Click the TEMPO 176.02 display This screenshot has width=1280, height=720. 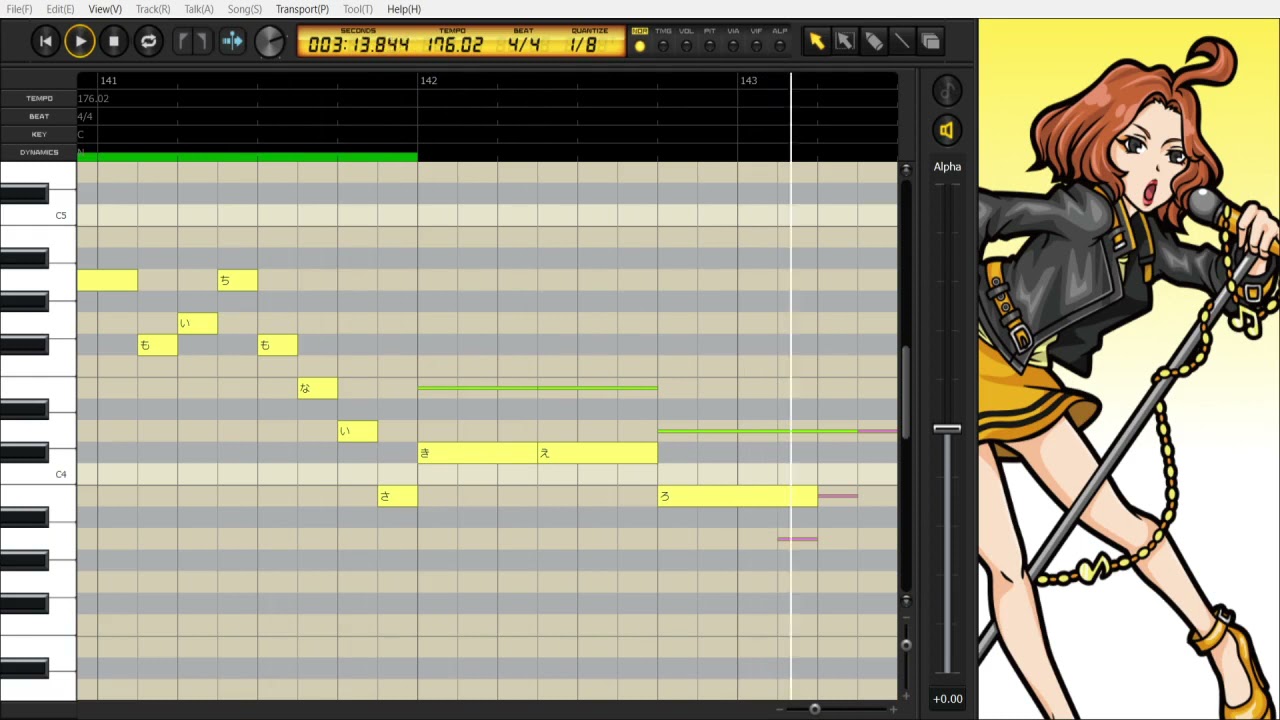tap(455, 41)
